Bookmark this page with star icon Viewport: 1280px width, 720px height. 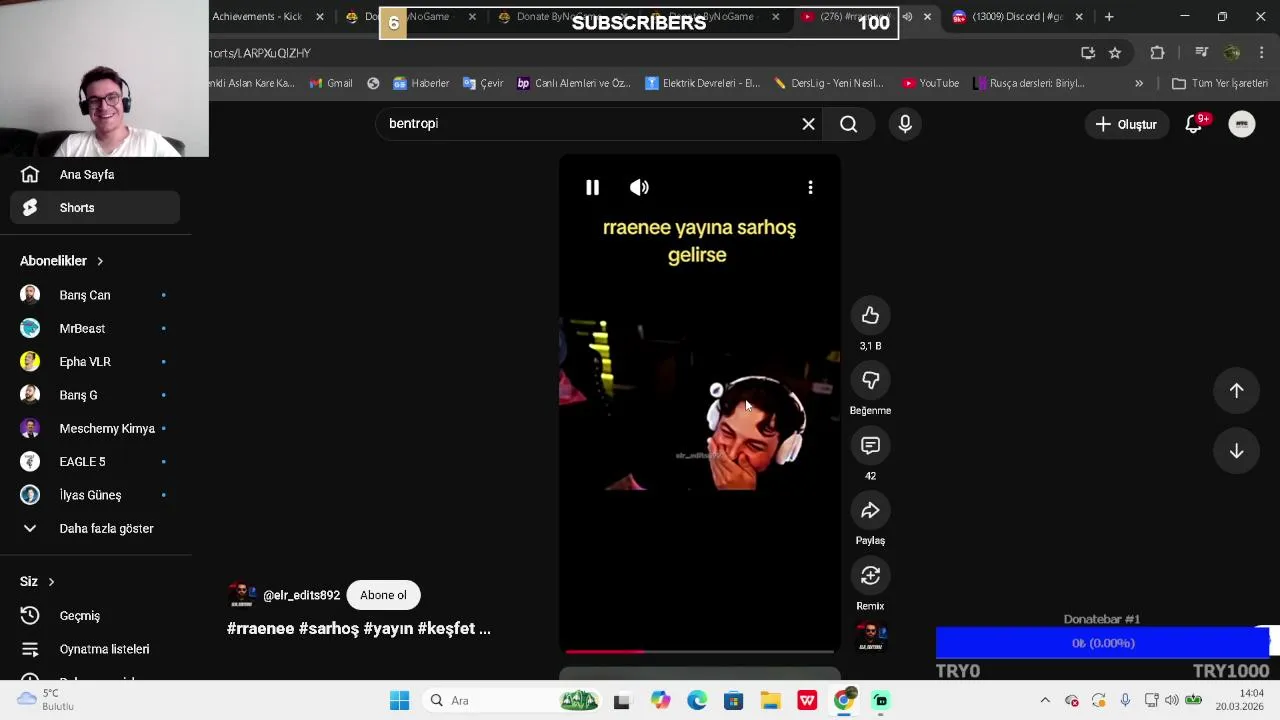pyautogui.click(x=1115, y=53)
